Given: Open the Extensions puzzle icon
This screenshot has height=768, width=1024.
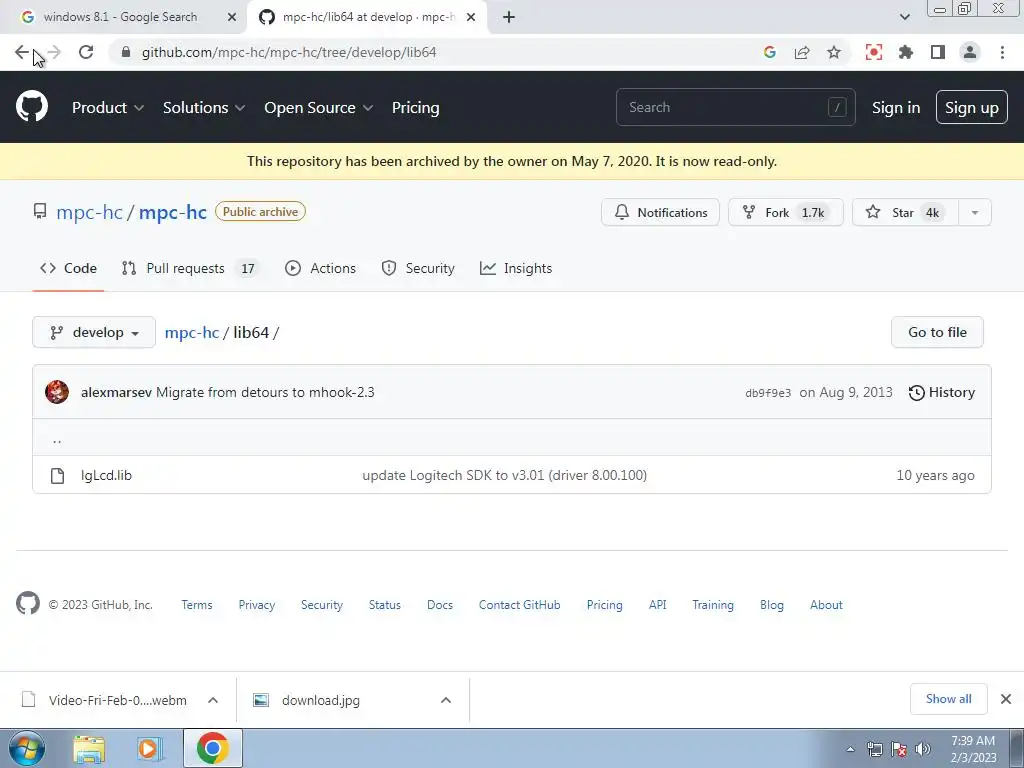Looking at the screenshot, I should [906, 52].
